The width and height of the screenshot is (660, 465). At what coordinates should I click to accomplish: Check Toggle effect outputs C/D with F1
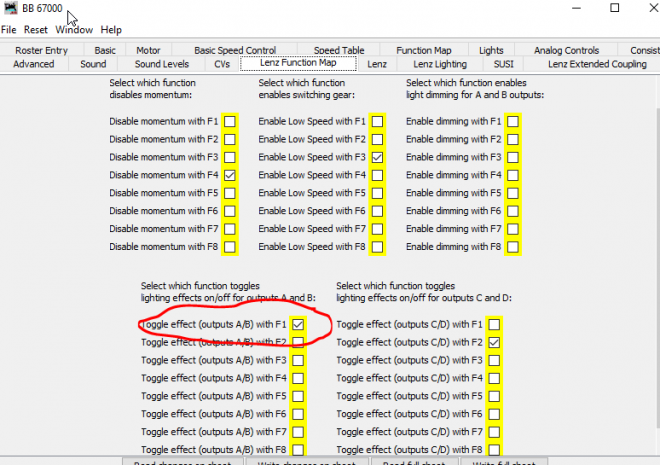[x=494, y=324]
